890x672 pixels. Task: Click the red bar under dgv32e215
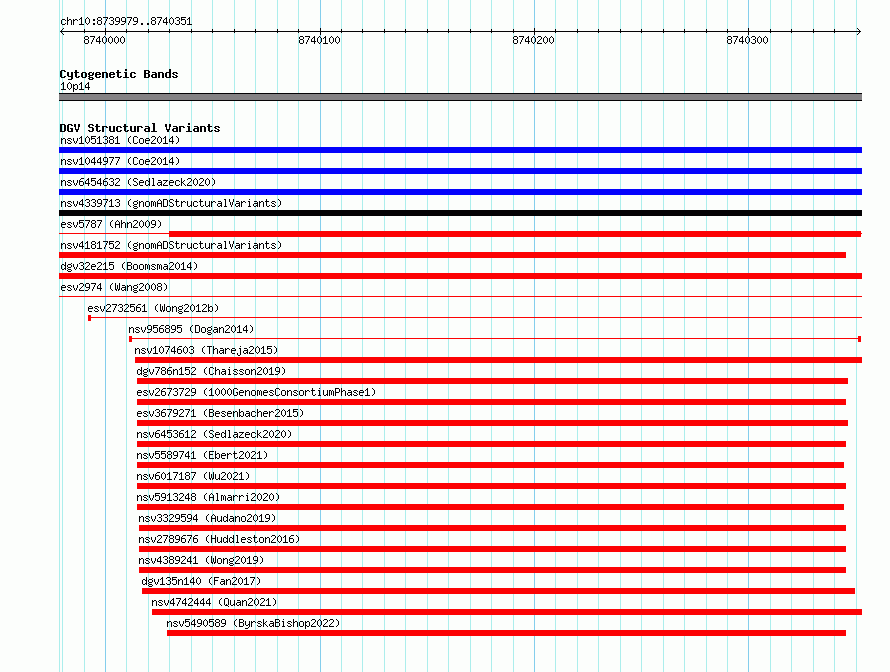[x=460, y=276]
